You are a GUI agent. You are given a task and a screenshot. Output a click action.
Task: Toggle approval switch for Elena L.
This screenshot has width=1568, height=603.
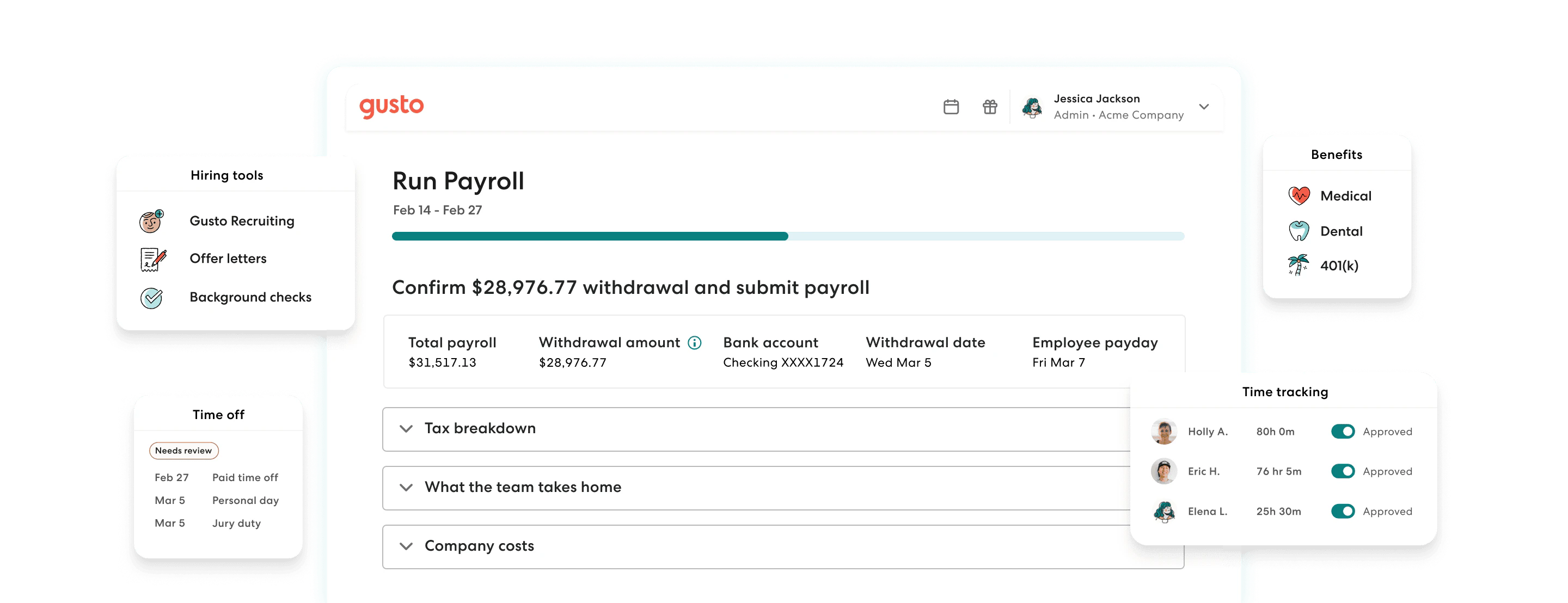point(1342,511)
